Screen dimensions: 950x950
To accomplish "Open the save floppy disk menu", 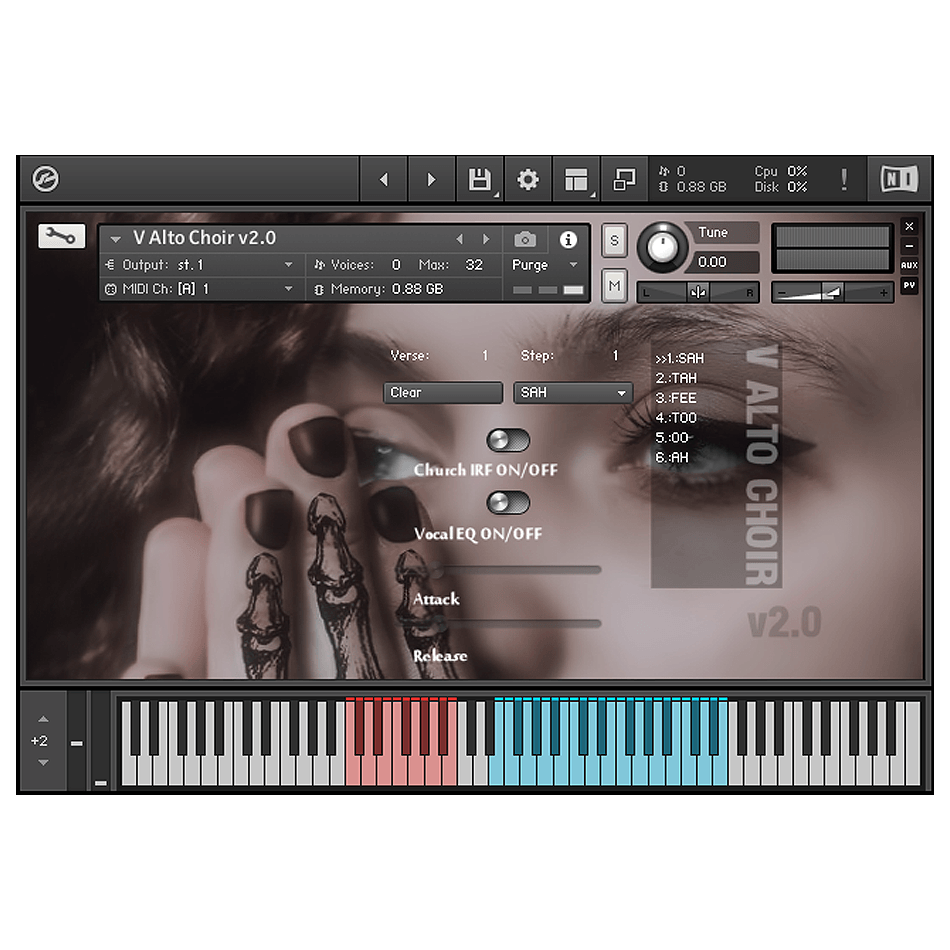I will (x=479, y=179).
